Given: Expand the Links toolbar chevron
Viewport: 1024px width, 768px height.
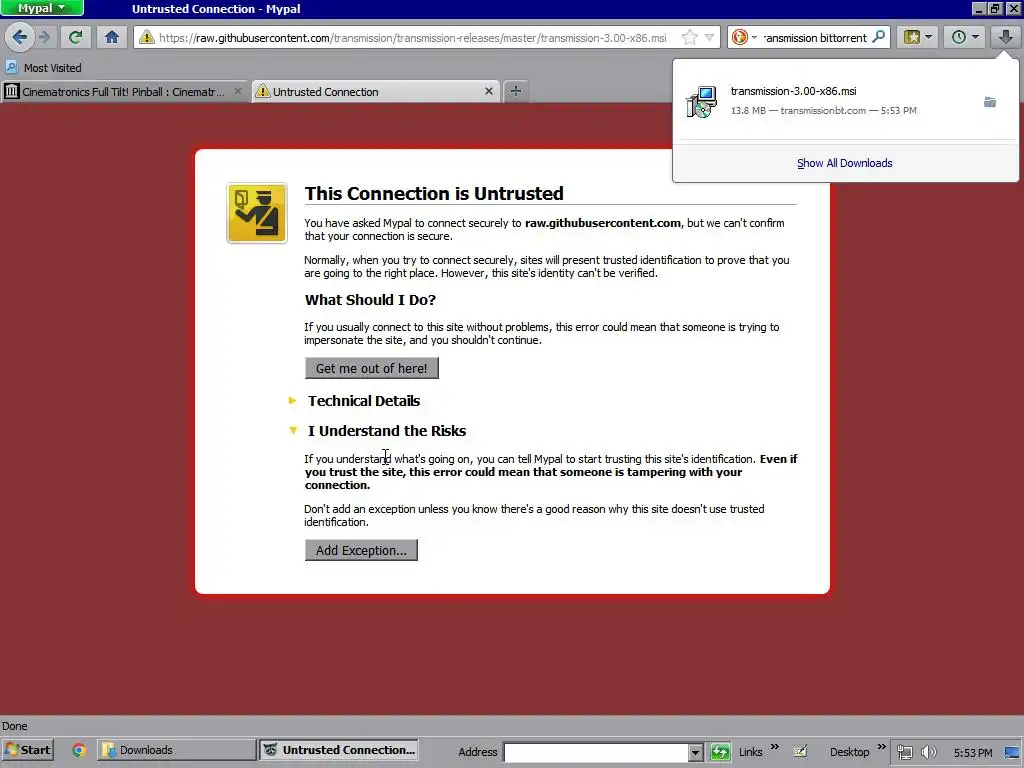Looking at the screenshot, I should (x=775, y=746).
